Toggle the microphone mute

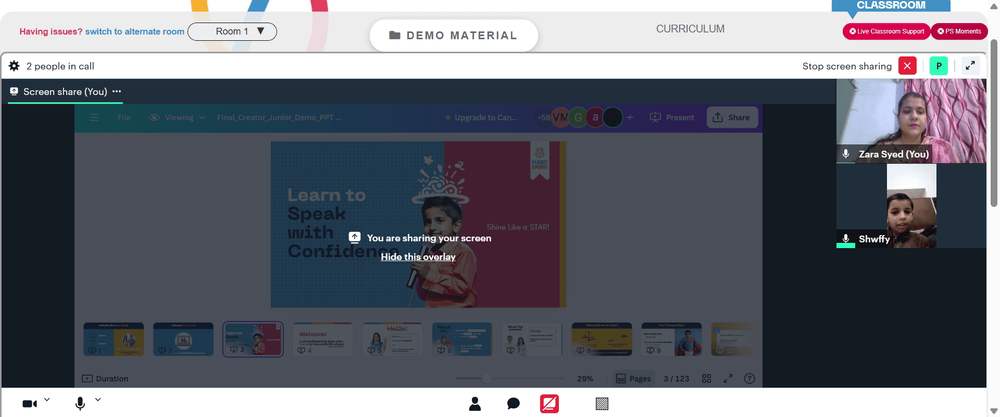(80, 404)
